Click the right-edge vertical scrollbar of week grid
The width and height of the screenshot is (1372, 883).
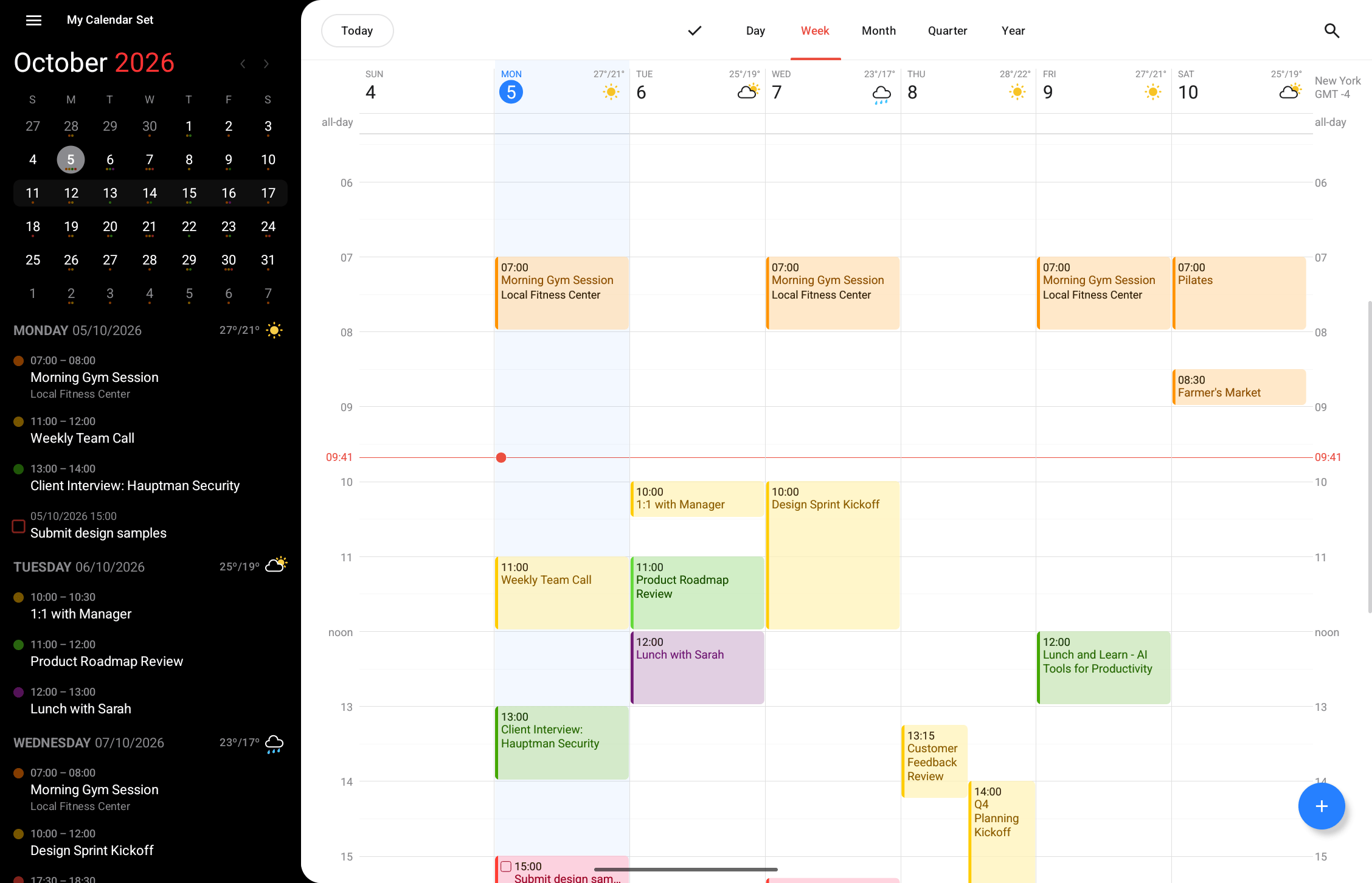(1370, 456)
